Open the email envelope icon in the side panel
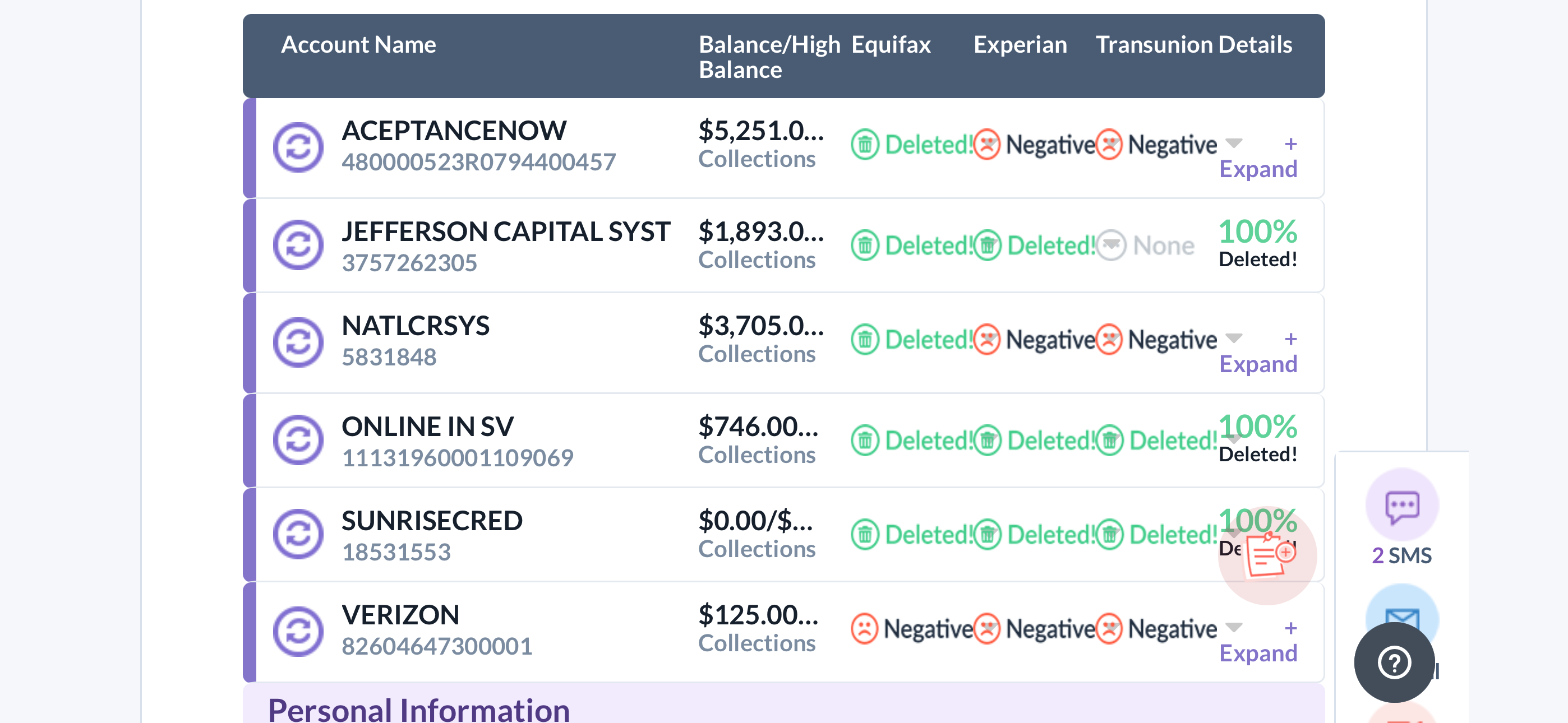 [1402, 616]
